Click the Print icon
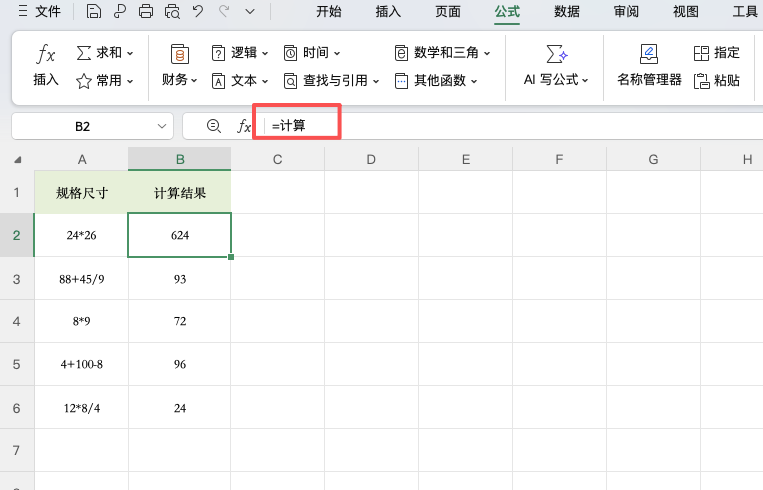The height and width of the screenshot is (490, 763). point(145,11)
